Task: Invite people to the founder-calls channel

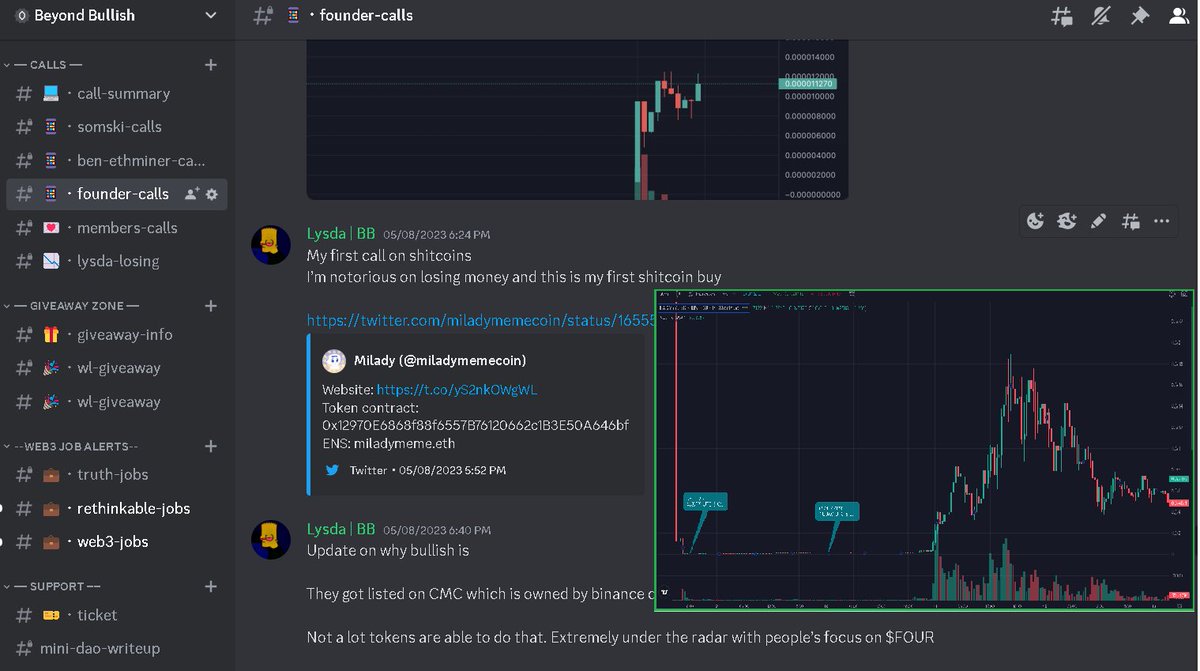Action: point(192,194)
